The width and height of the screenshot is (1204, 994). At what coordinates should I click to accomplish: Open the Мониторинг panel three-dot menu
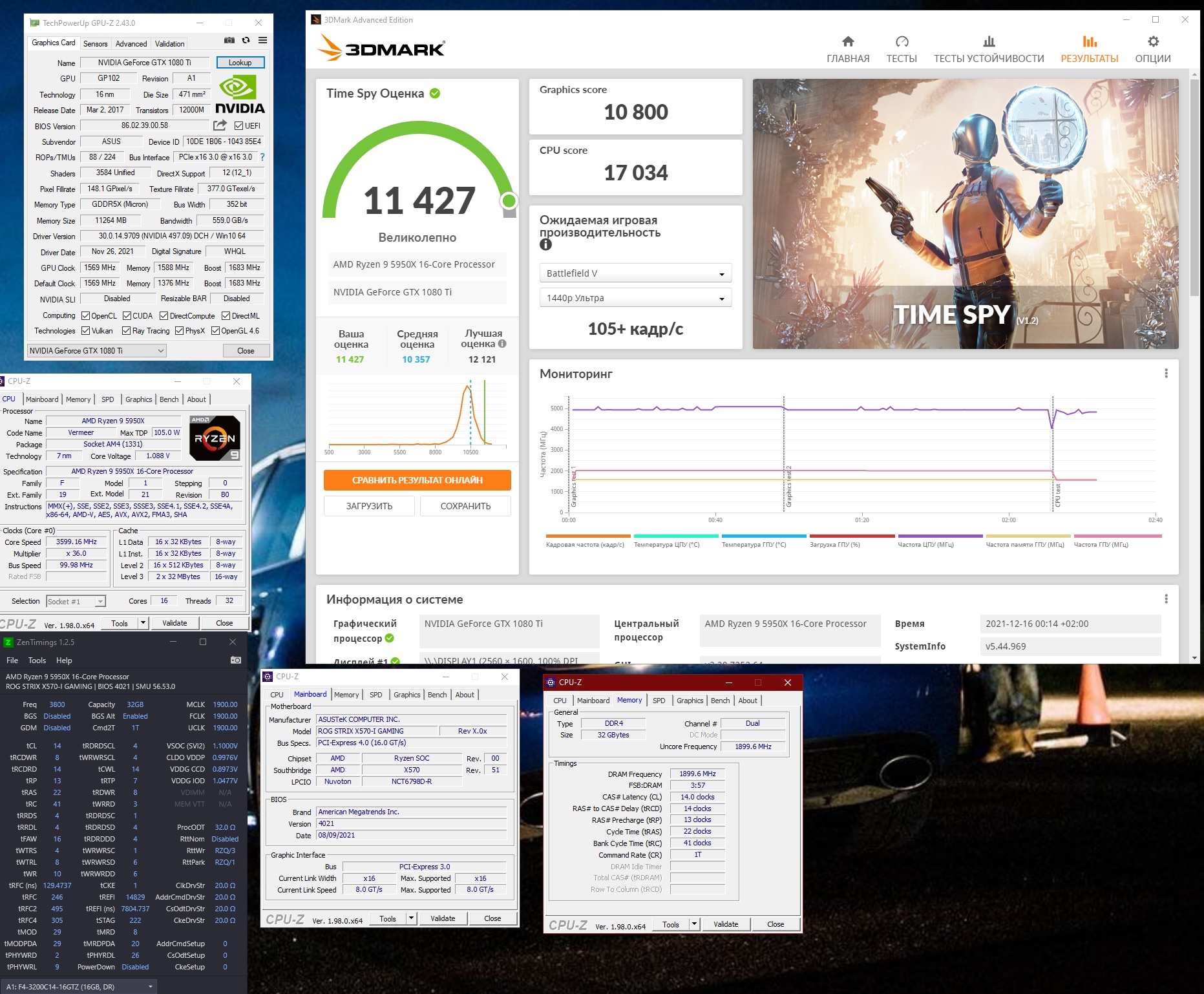1166,374
